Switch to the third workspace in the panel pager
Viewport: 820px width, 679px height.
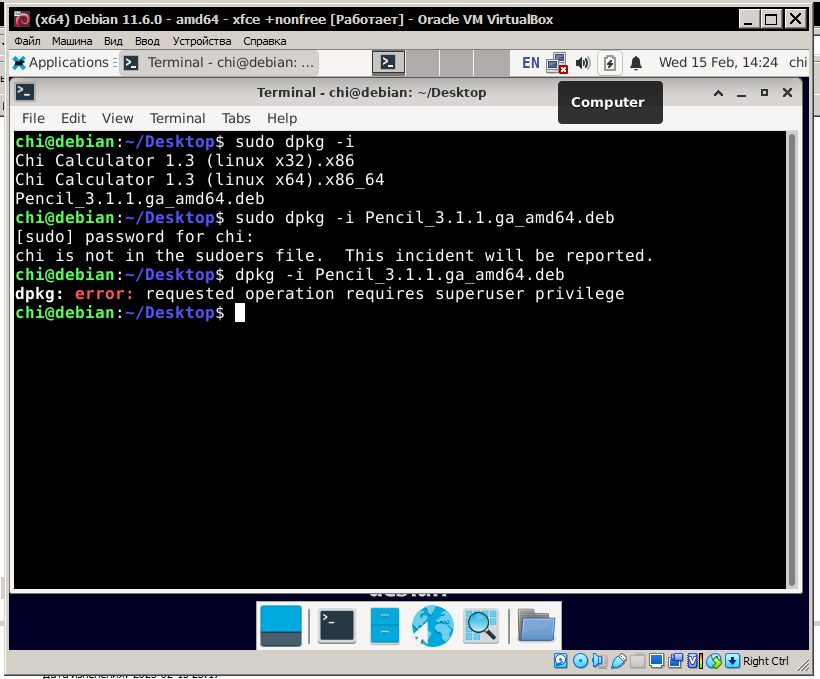(x=457, y=63)
